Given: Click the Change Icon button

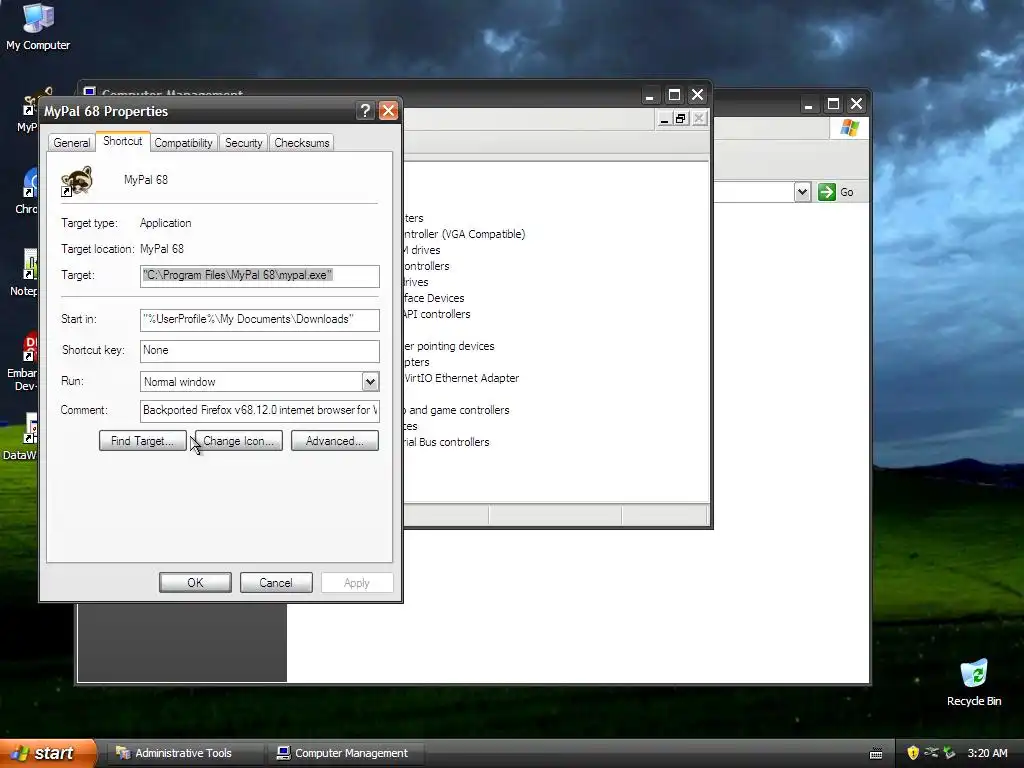Looking at the screenshot, I should 238,441.
